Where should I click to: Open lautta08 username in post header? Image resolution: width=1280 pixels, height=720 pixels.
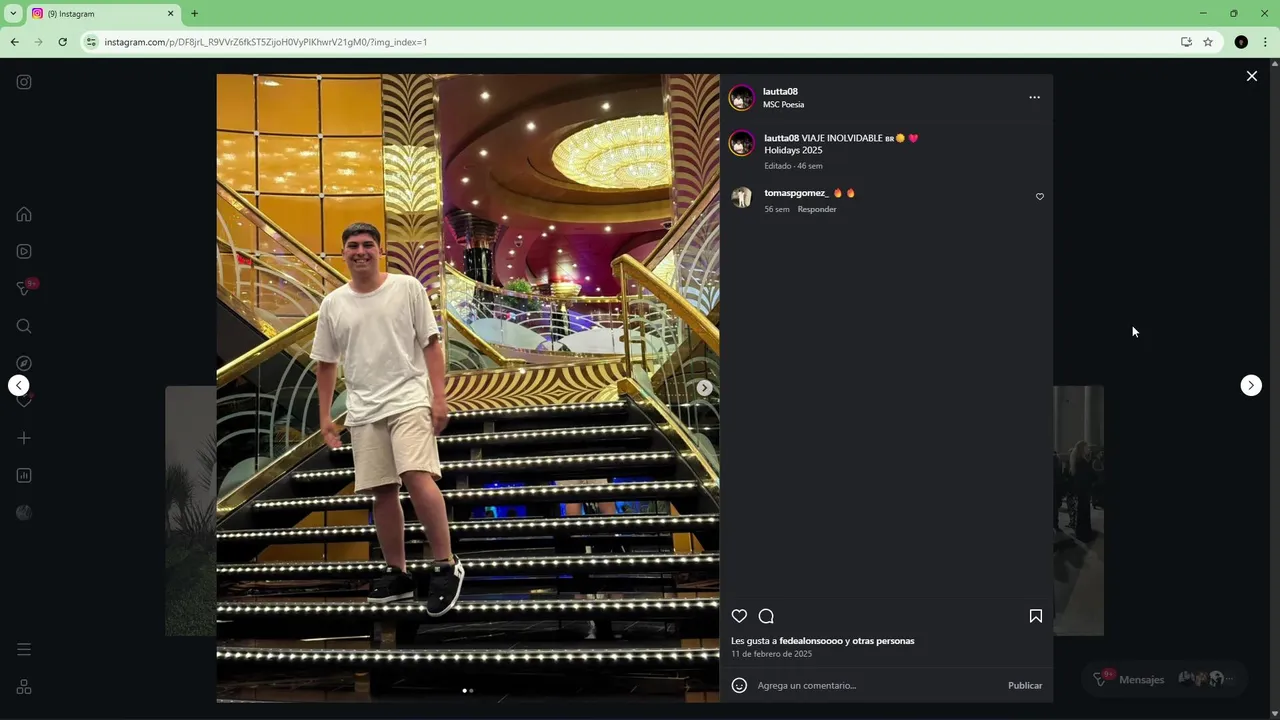click(780, 92)
